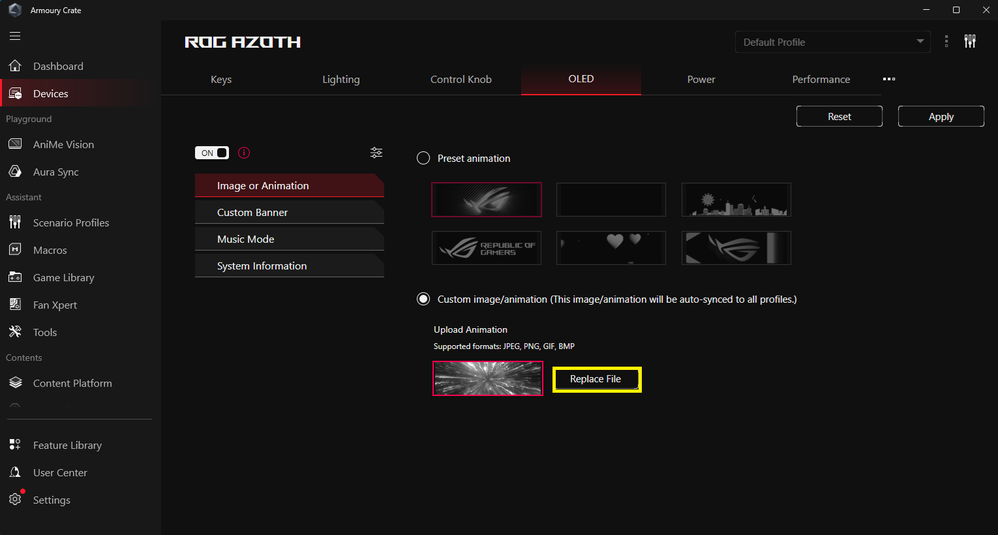Open Feature Library page
Screen dimensions: 998x535
click(x=67, y=445)
